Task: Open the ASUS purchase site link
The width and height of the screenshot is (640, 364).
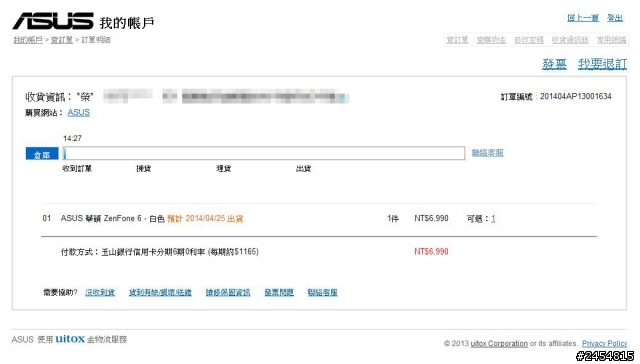Action: pos(78,113)
